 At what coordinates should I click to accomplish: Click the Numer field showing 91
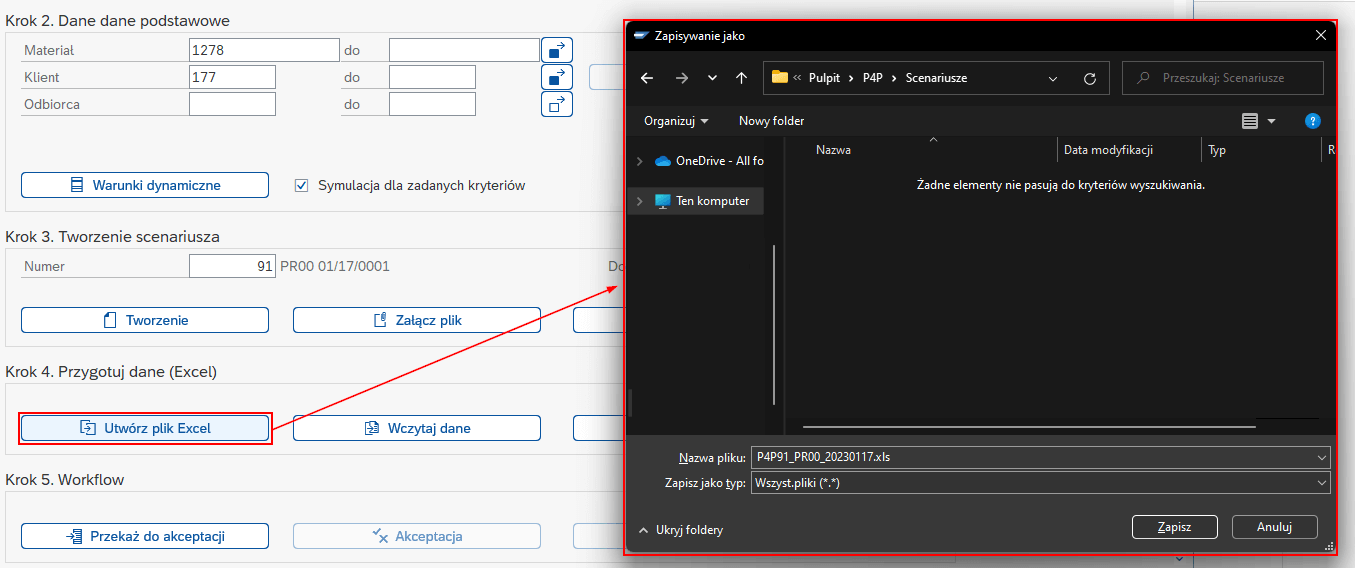pyautogui.click(x=232, y=266)
